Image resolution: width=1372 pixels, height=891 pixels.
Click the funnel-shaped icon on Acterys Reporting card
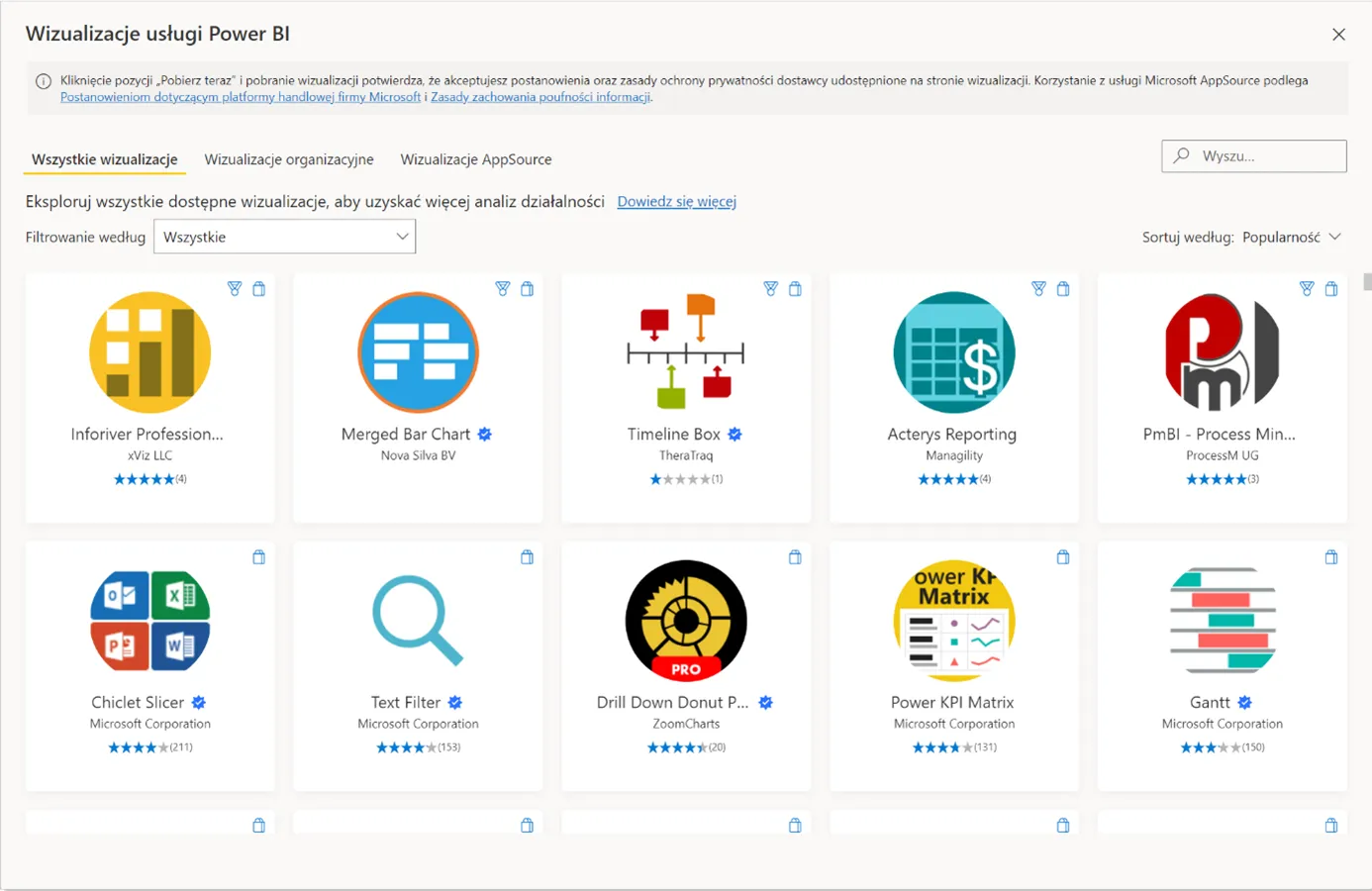[x=1038, y=289]
